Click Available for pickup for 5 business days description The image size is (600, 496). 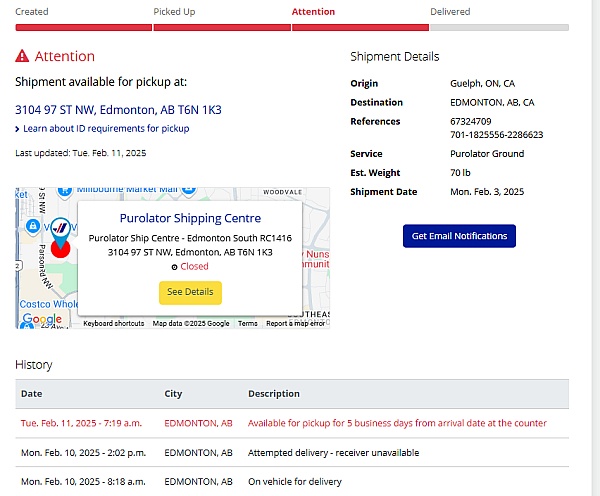tap(397, 423)
